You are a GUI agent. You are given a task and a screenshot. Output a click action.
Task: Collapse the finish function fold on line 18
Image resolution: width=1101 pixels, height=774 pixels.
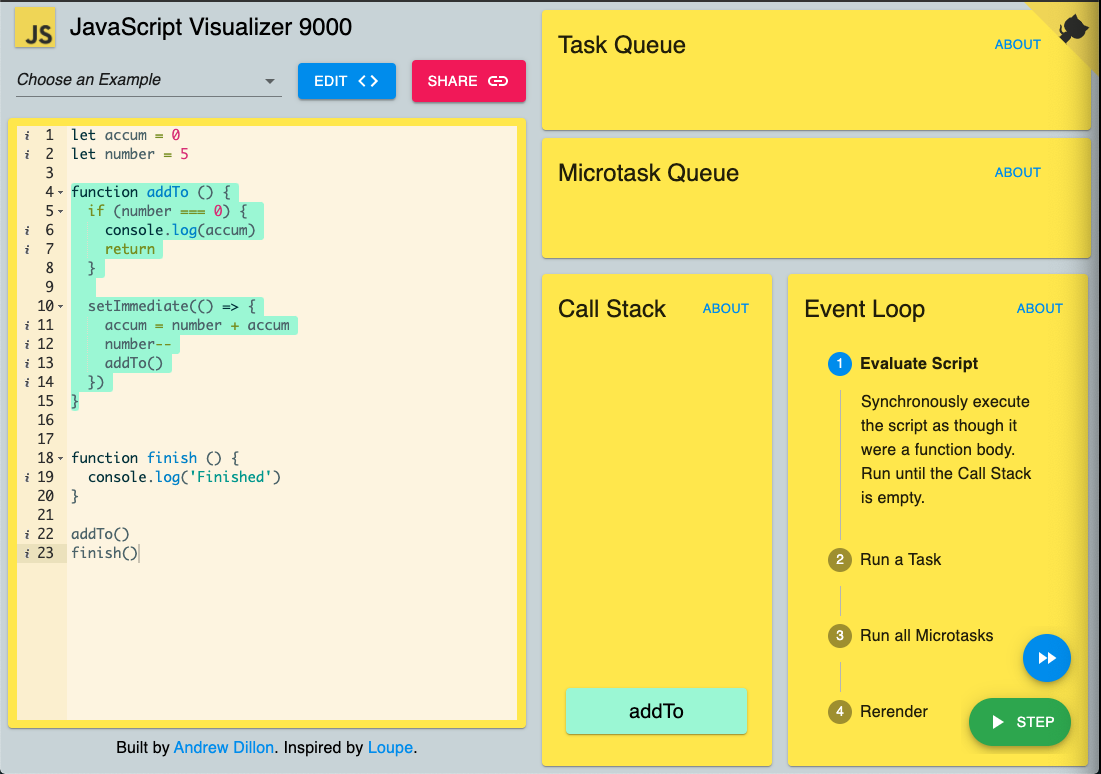(x=61, y=458)
